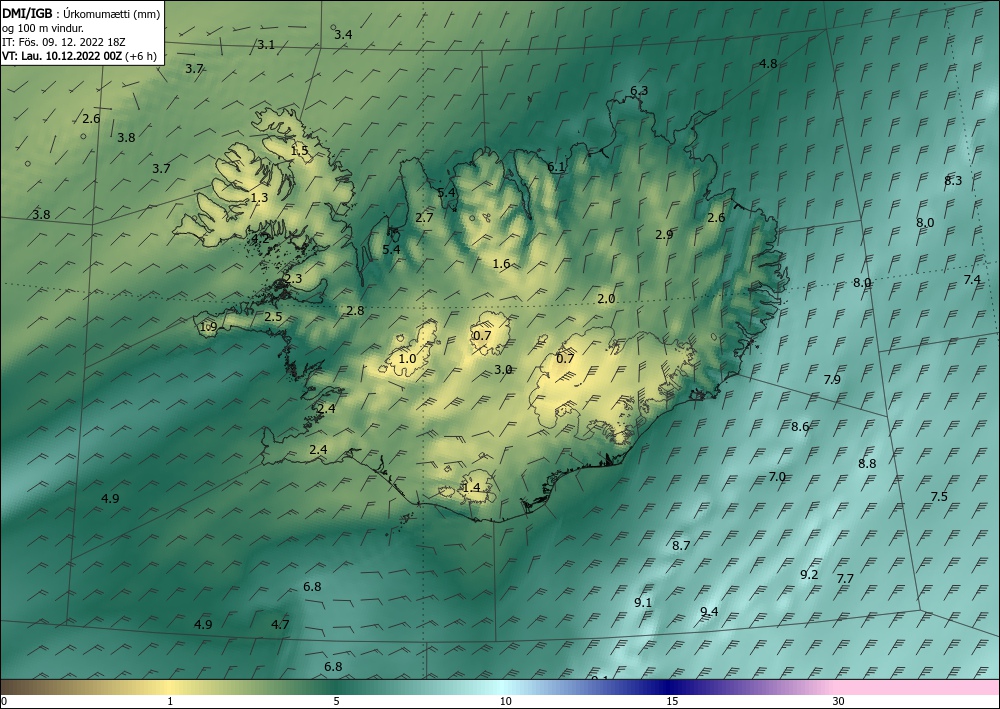Click the 2.0 value label
The width and height of the screenshot is (1000, 709).
(606, 298)
